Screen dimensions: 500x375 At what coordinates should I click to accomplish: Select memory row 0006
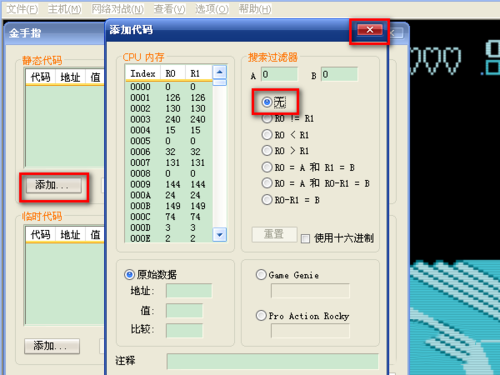169,152
